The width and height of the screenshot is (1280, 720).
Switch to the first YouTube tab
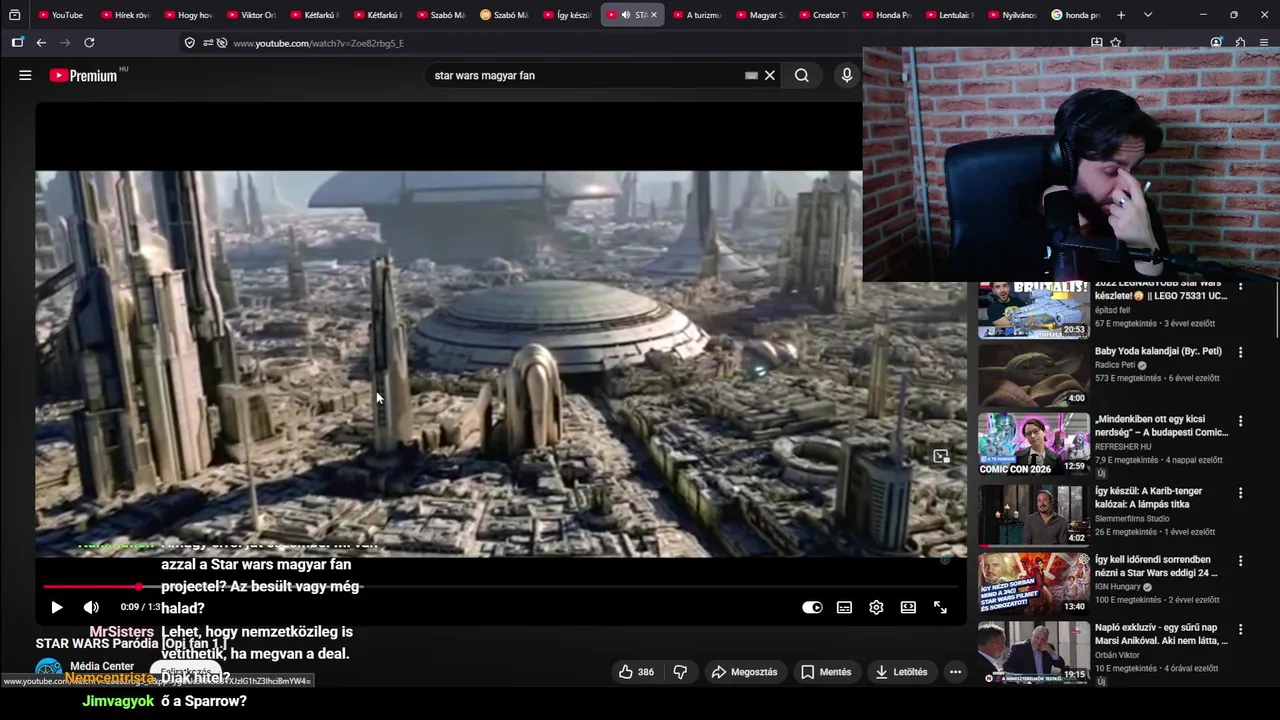coord(60,15)
